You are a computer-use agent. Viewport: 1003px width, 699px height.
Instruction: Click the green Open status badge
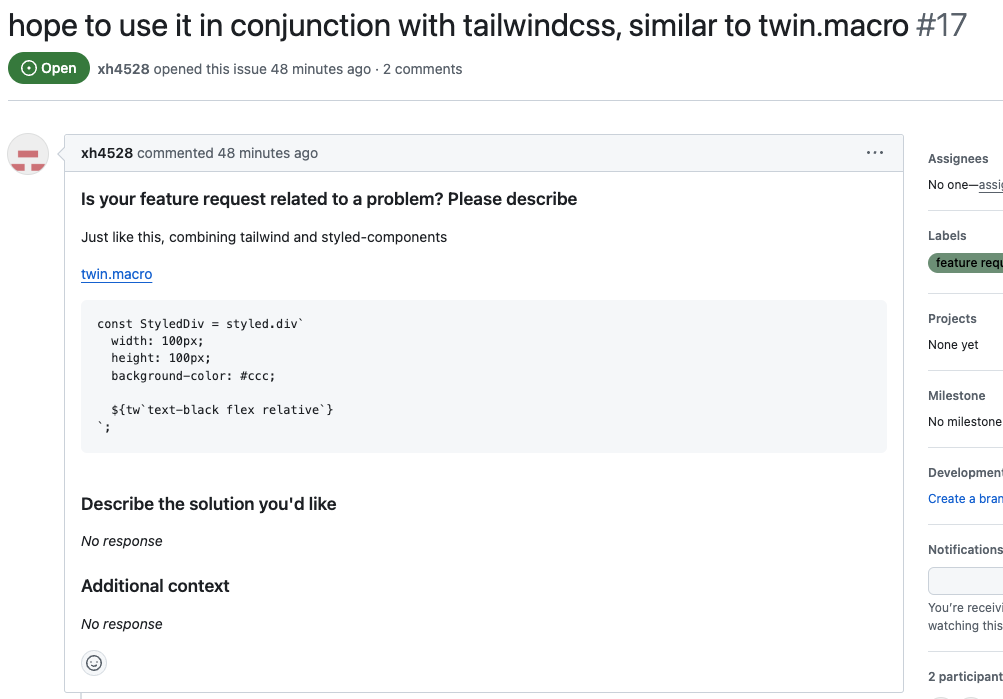click(49, 69)
